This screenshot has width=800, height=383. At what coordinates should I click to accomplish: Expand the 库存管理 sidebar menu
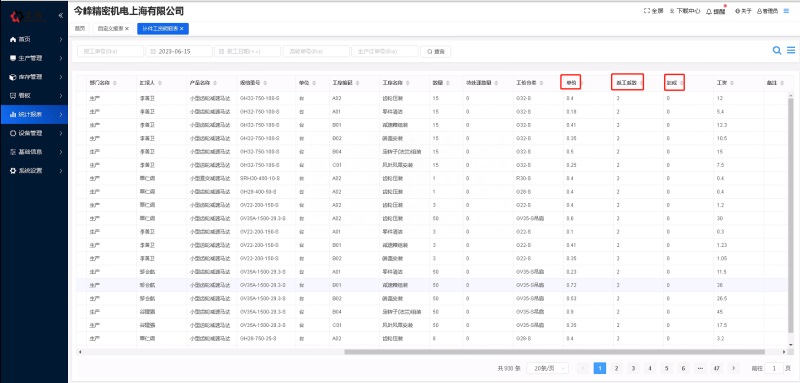(x=34, y=77)
